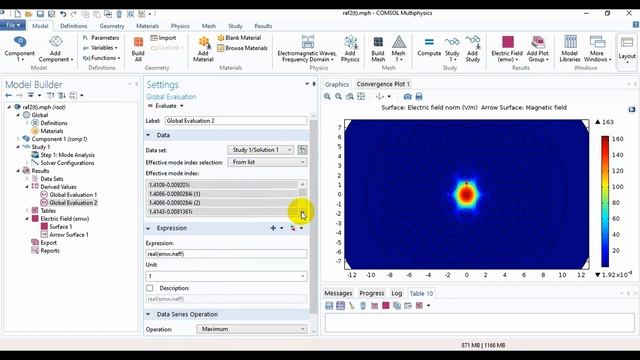Collapse the Data Series Operation section

point(148,314)
